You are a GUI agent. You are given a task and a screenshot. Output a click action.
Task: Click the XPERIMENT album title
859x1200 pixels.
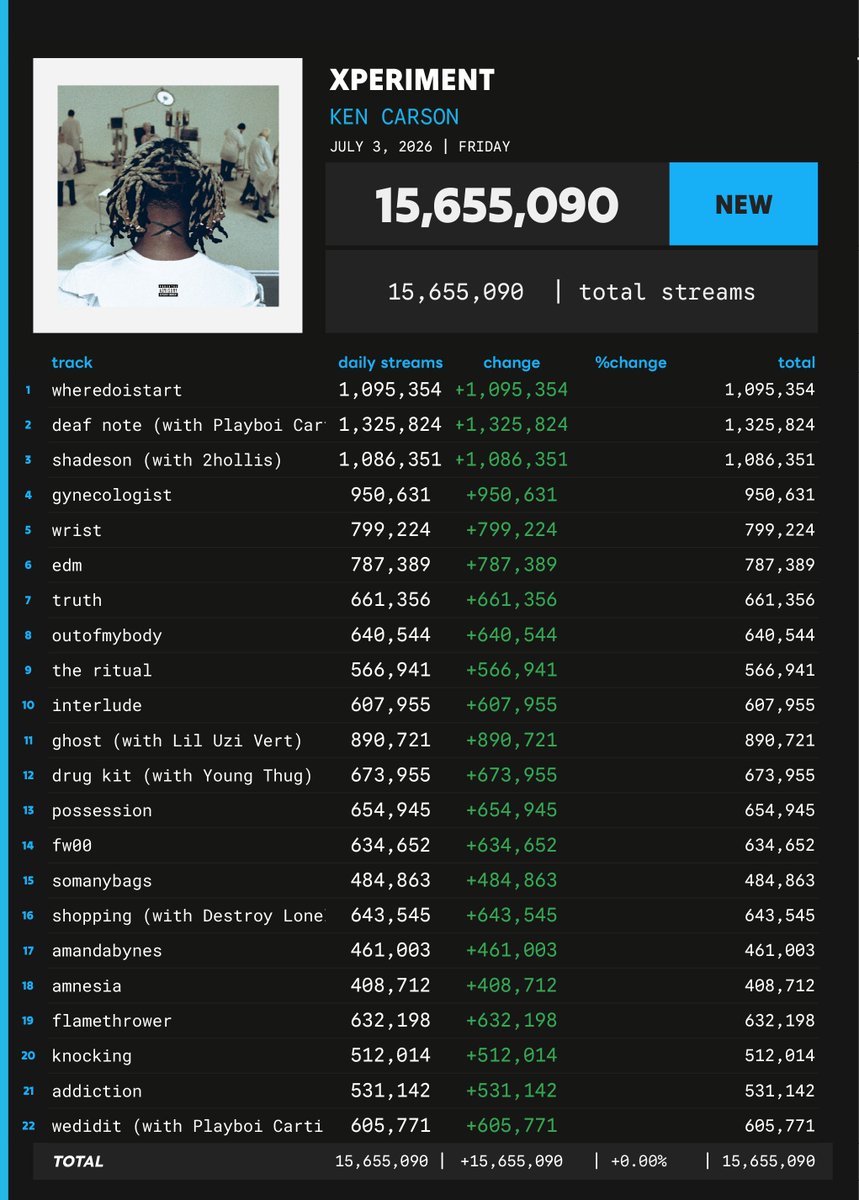412,81
